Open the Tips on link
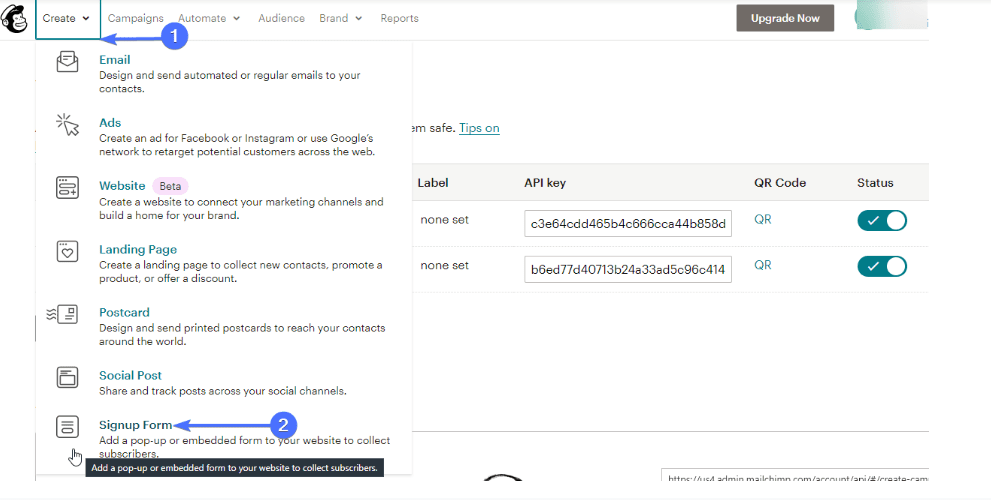This screenshot has height=500, width=991. point(479,128)
